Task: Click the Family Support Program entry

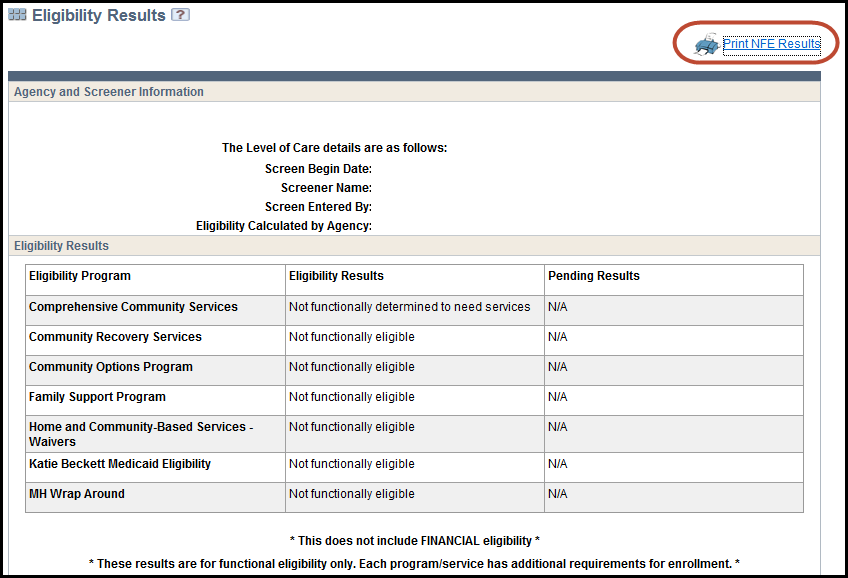Action: [x=97, y=397]
